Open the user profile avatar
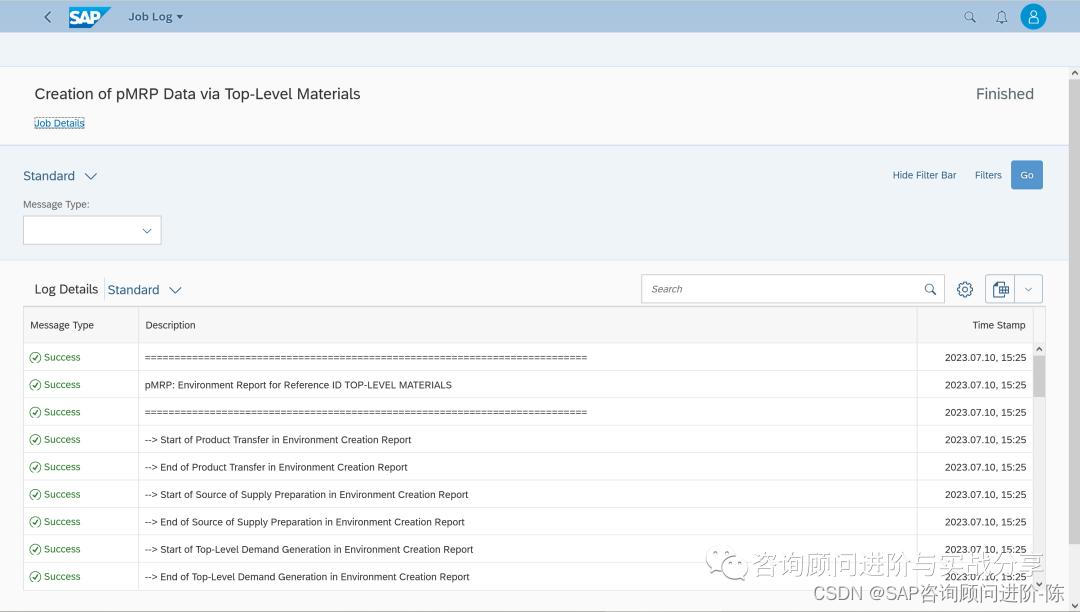This screenshot has width=1080, height=612. click(1033, 17)
